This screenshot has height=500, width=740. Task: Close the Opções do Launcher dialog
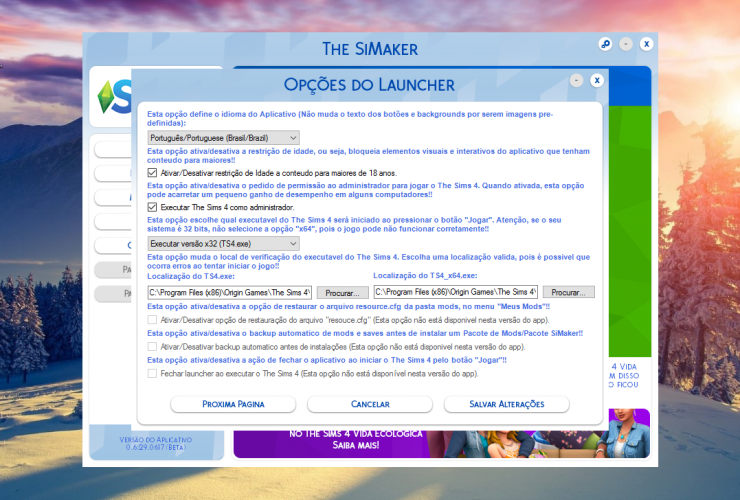pyautogui.click(x=597, y=80)
